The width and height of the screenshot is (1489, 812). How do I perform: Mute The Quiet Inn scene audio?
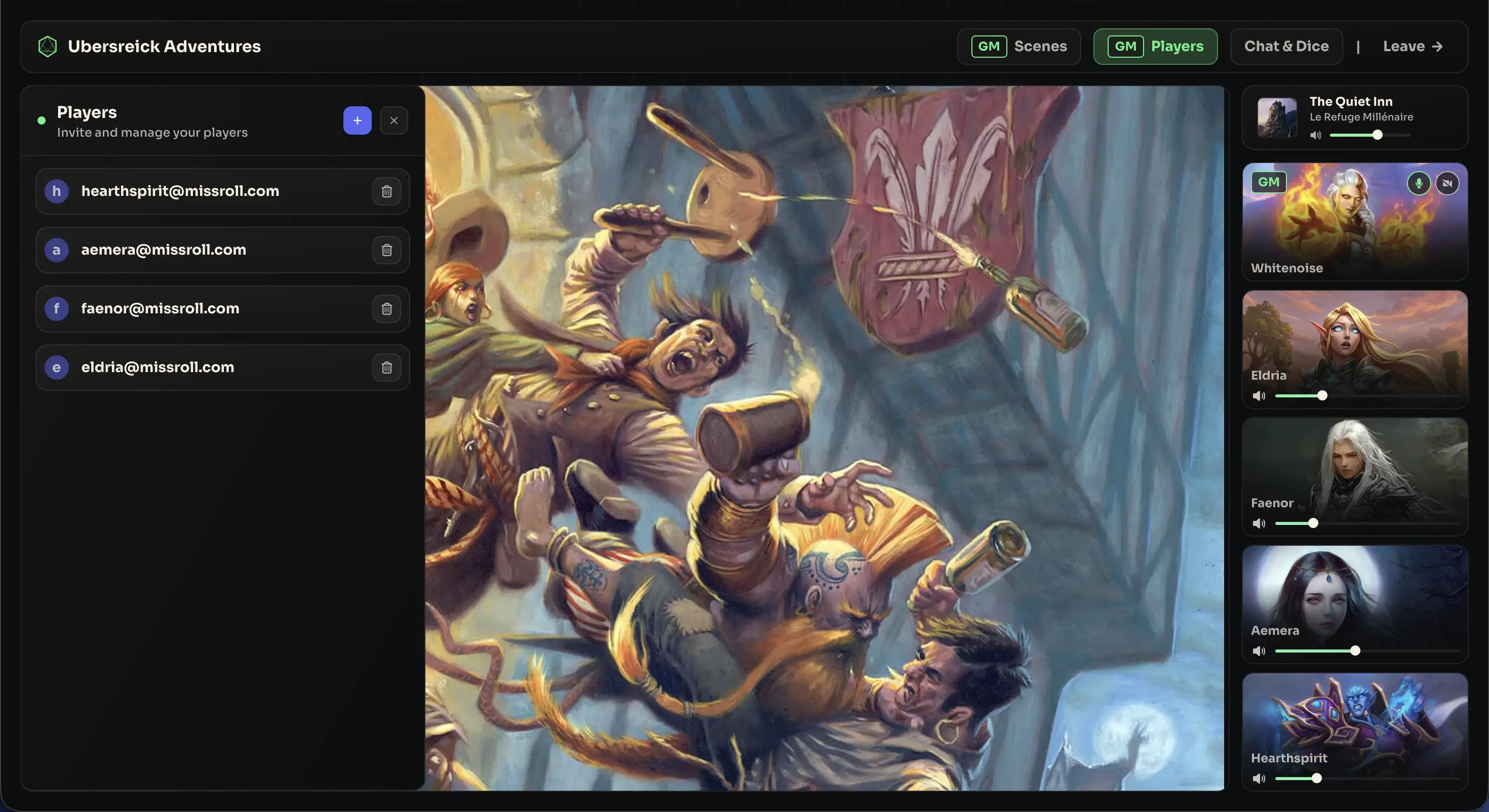[1316, 135]
